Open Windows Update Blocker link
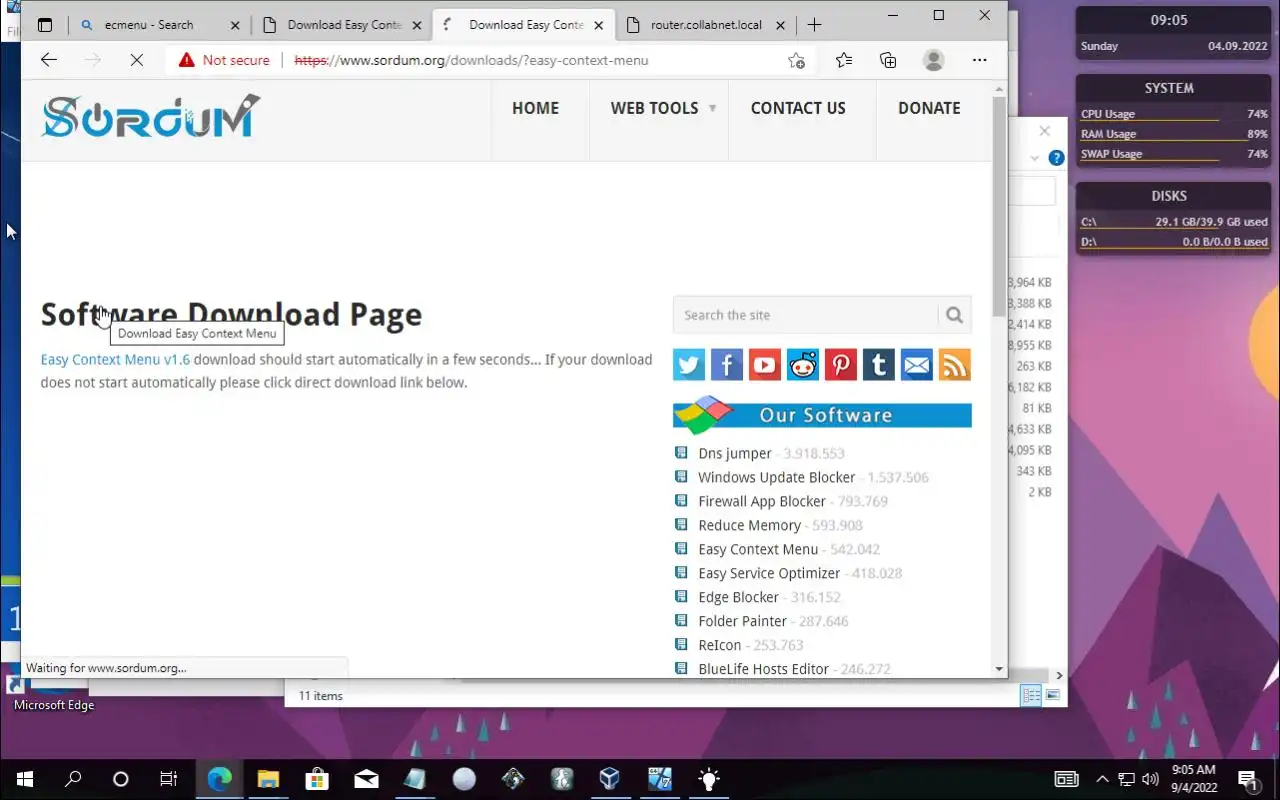 777,477
